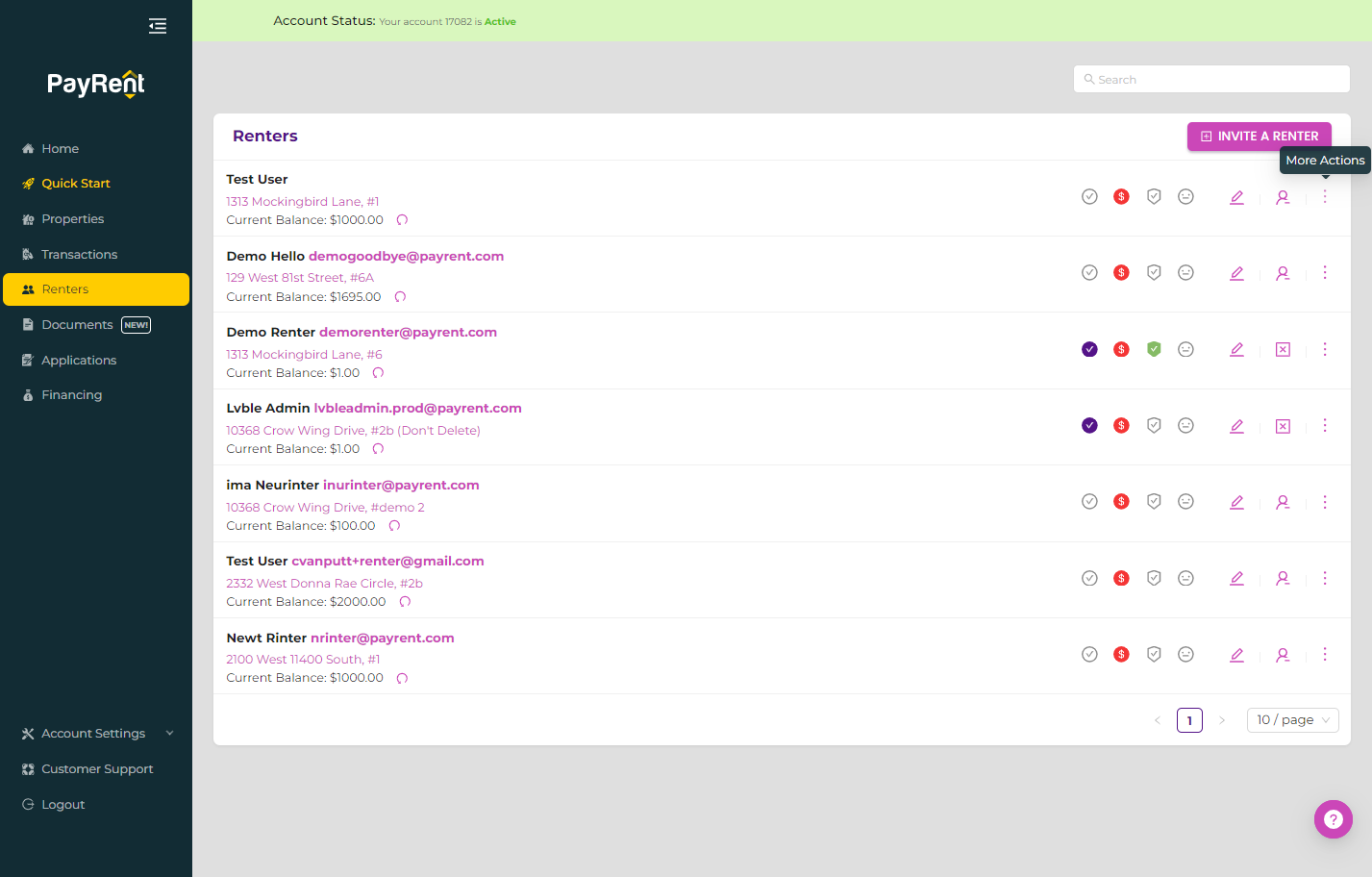The height and width of the screenshot is (877, 1372).
Task: Click the Search field
Action: click(x=1211, y=80)
